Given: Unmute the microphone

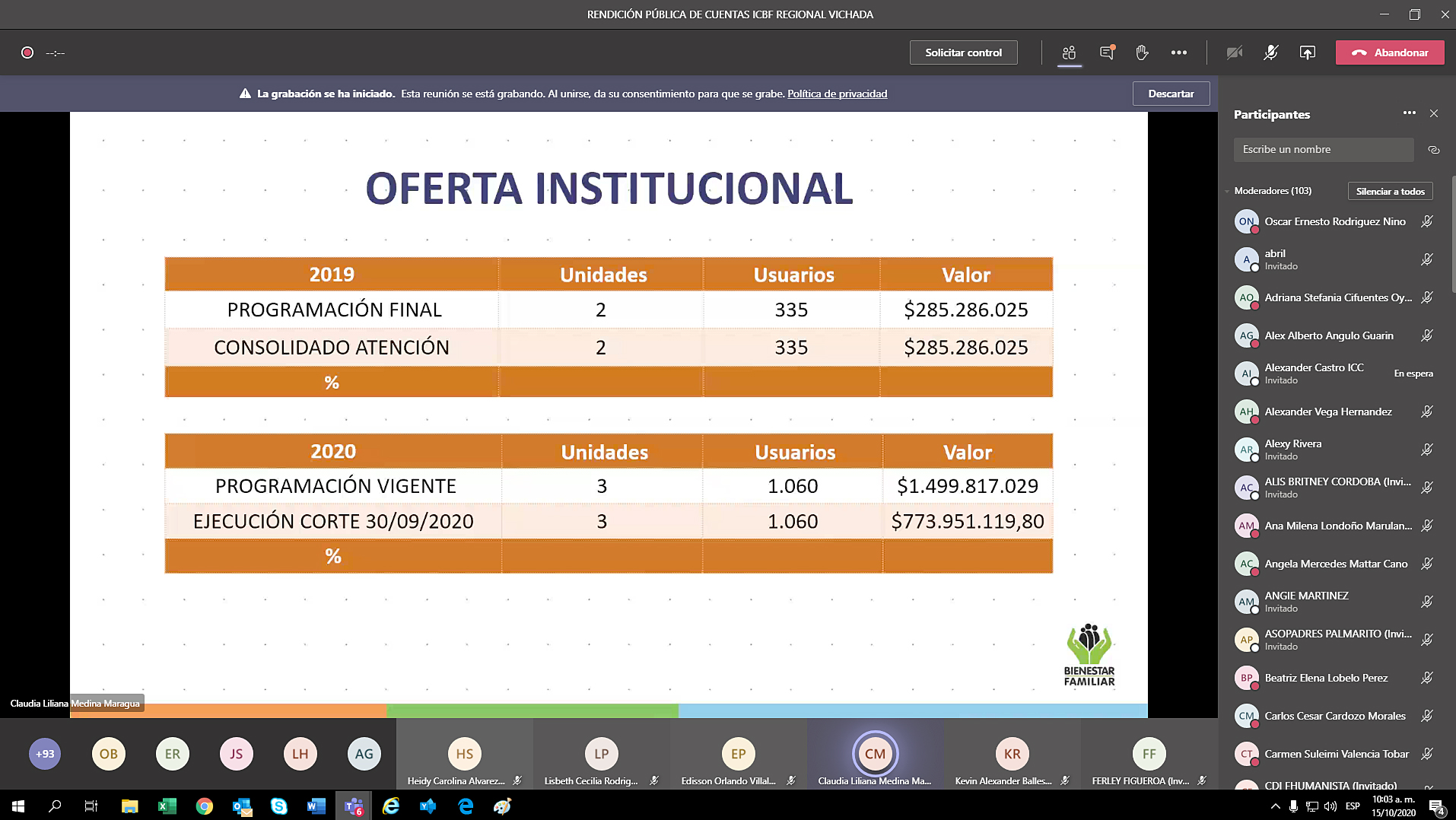Looking at the screenshot, I should [x=1270, y=52].
